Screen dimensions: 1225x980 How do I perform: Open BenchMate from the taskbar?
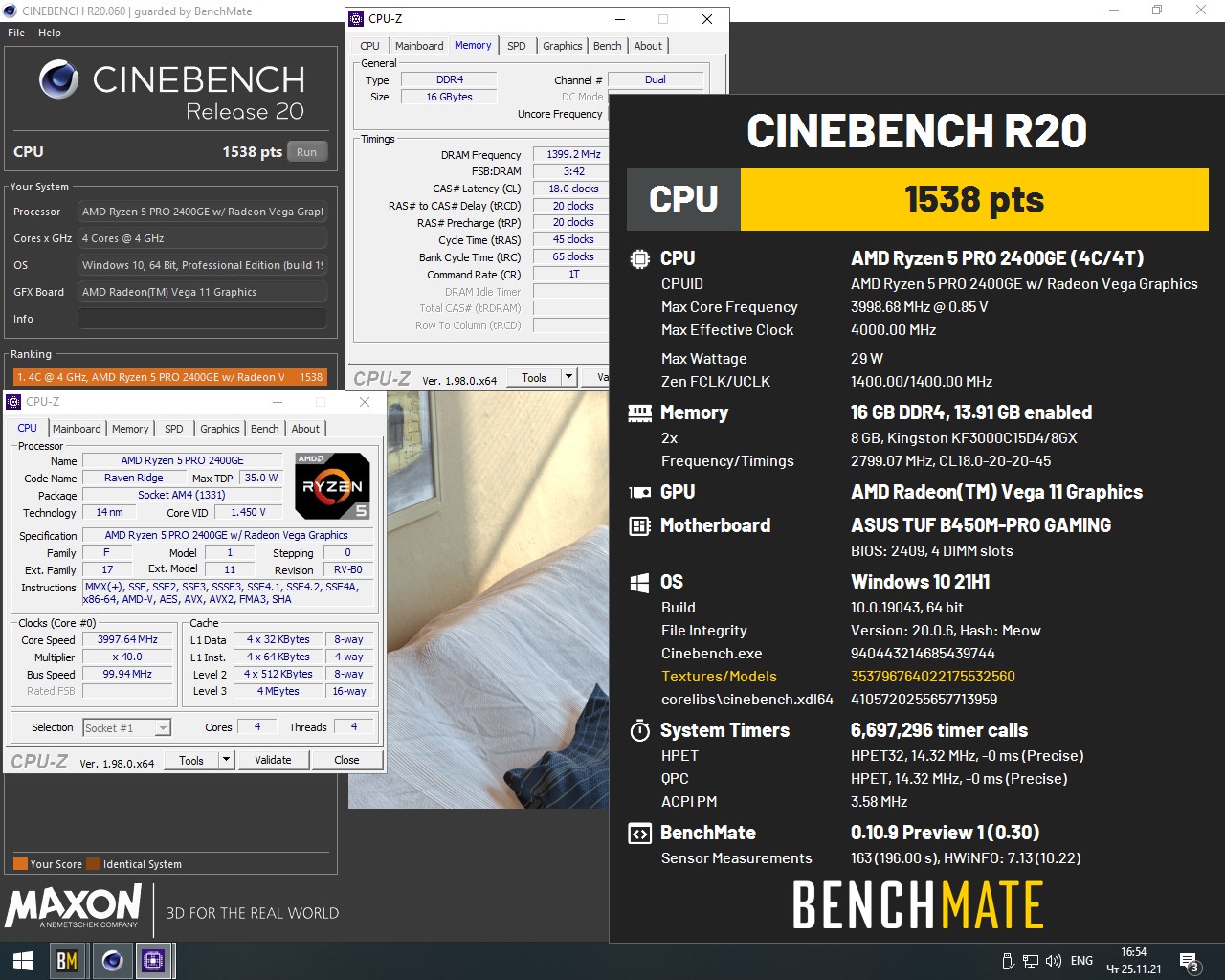[67, 960]
